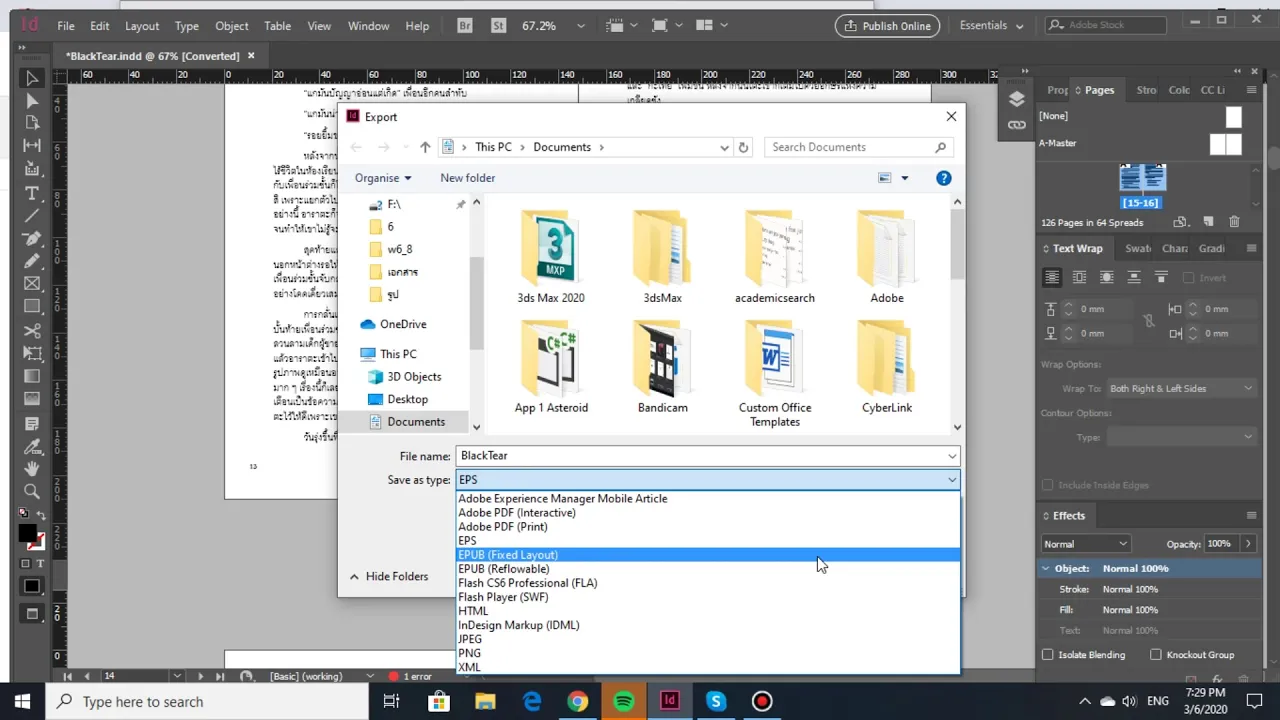The image size is (1280, 720).
Task: Select the Eyedropper tool
Action: point(31,446)
